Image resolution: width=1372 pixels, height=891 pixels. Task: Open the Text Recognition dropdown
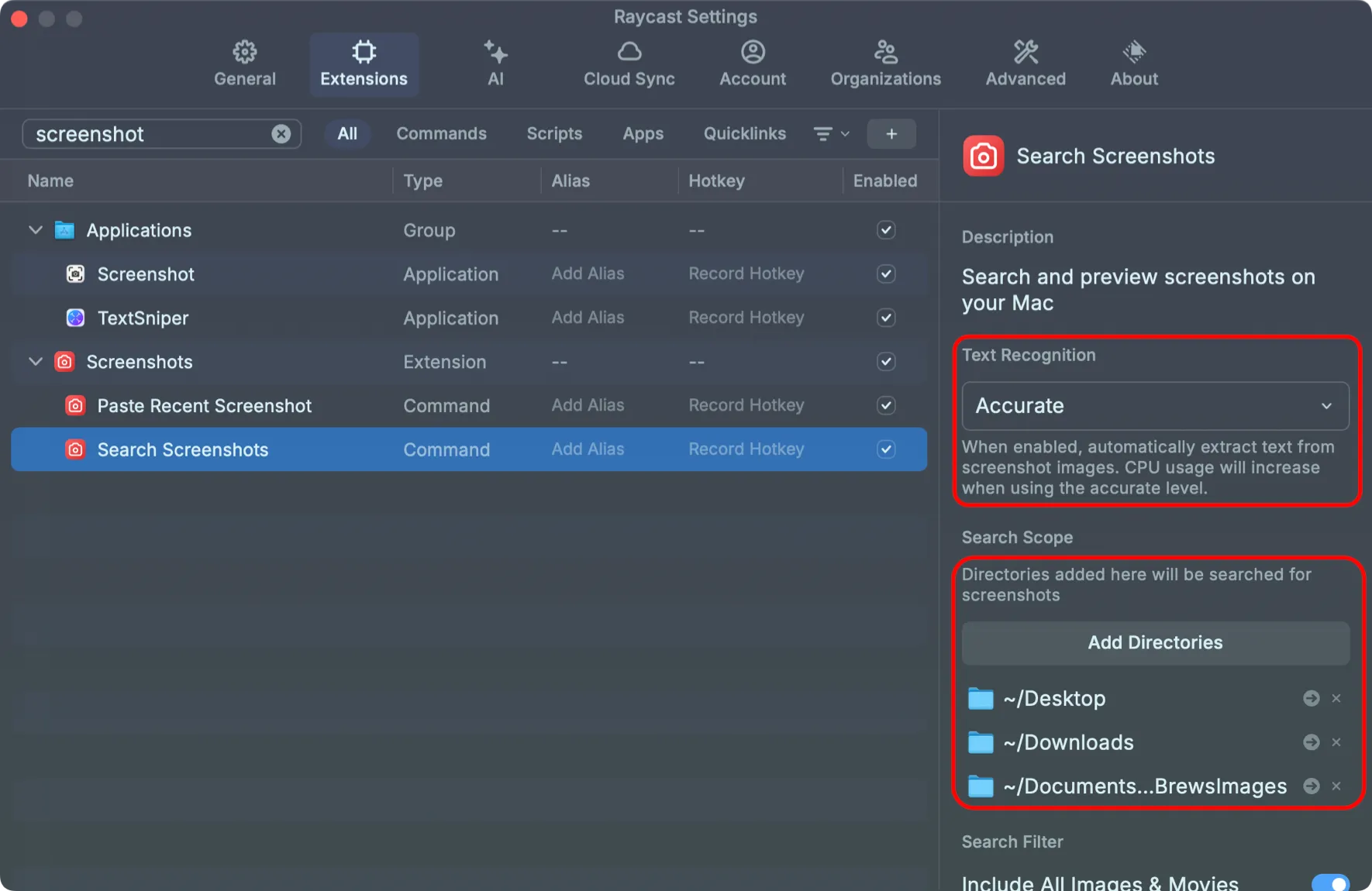point(1154,405)
